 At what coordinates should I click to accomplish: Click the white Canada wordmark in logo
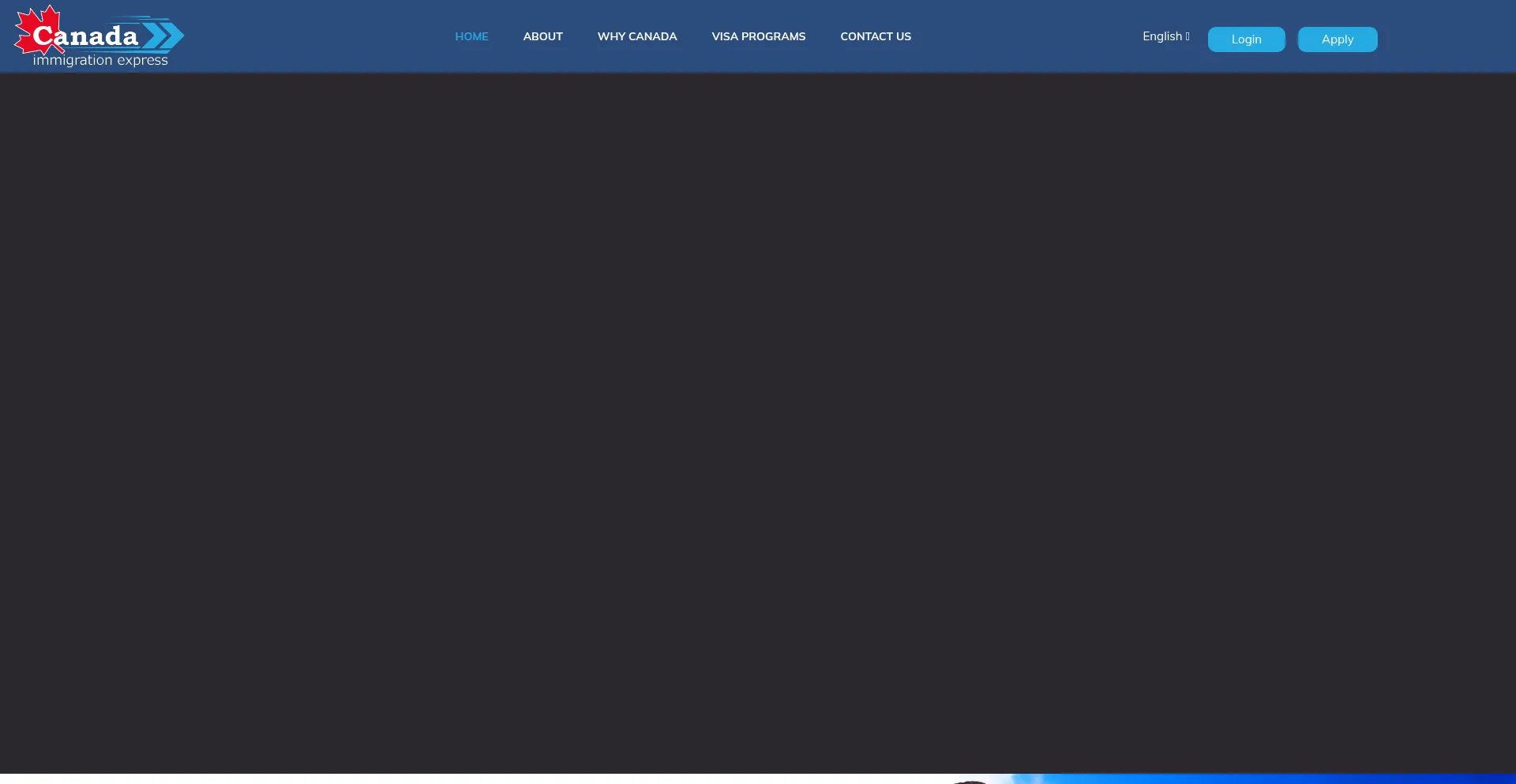[85, 36]
